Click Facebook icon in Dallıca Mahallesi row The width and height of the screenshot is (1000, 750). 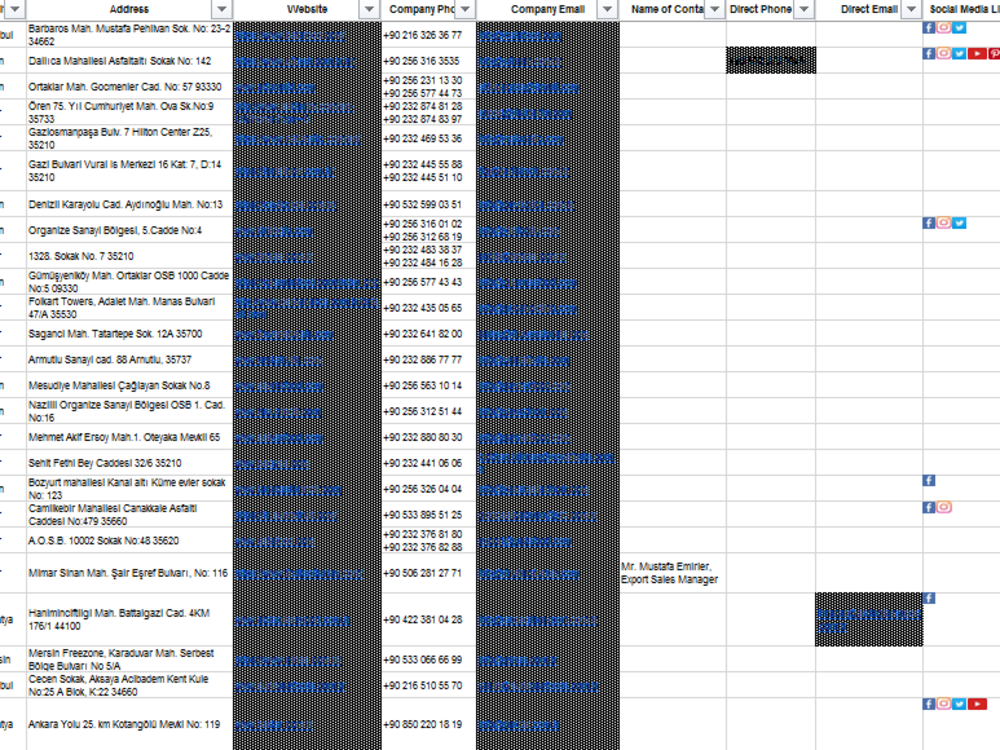(929, 54)
